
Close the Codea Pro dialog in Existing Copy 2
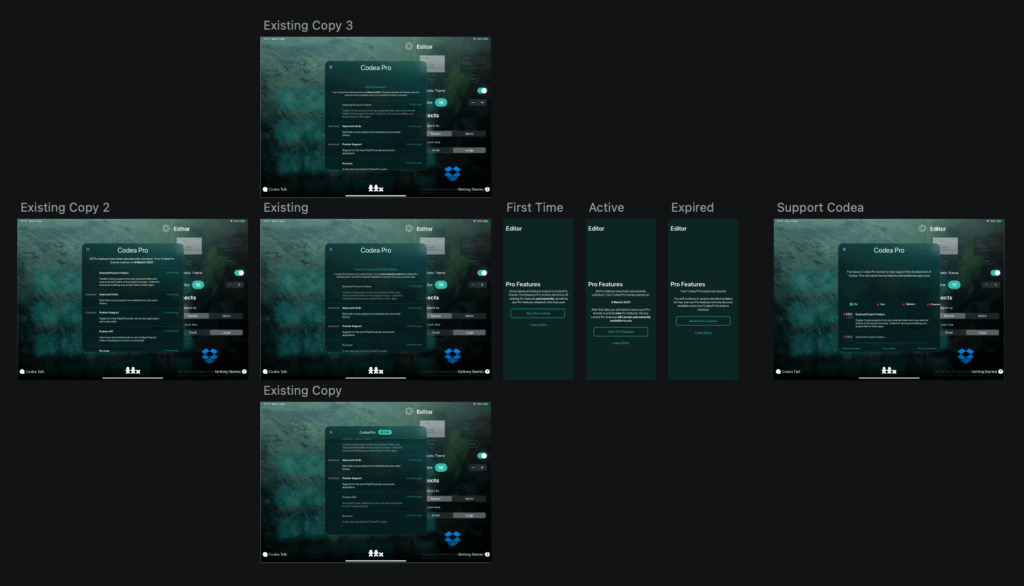88,250
